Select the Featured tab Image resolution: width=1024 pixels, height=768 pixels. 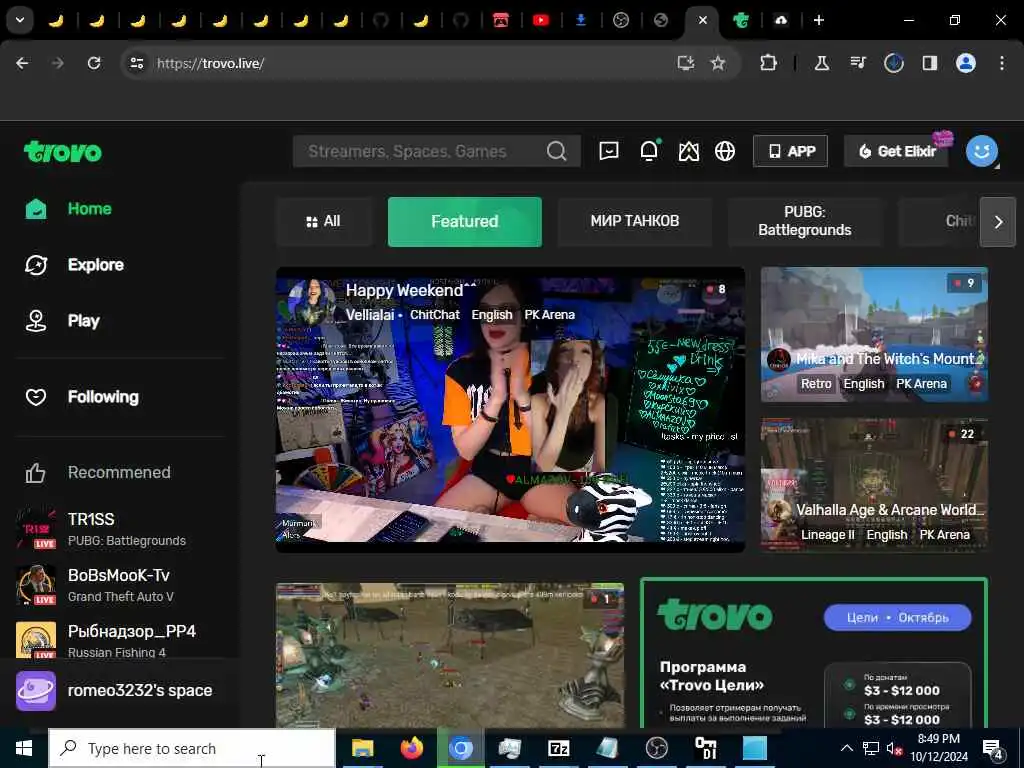click(464, 221)
